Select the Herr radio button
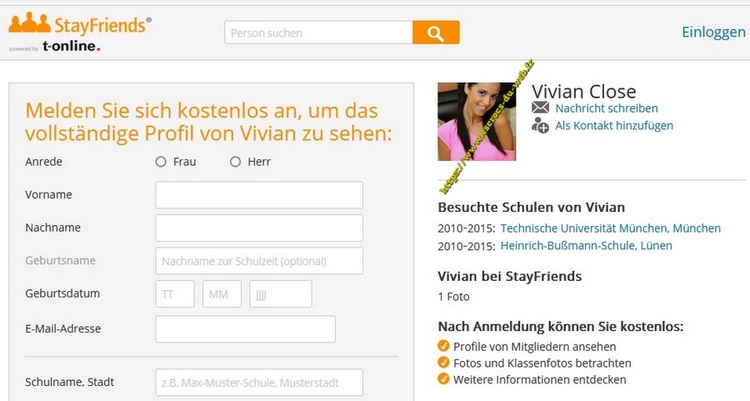750x401 pixels. pyautogui.click(x=235, y=162)
